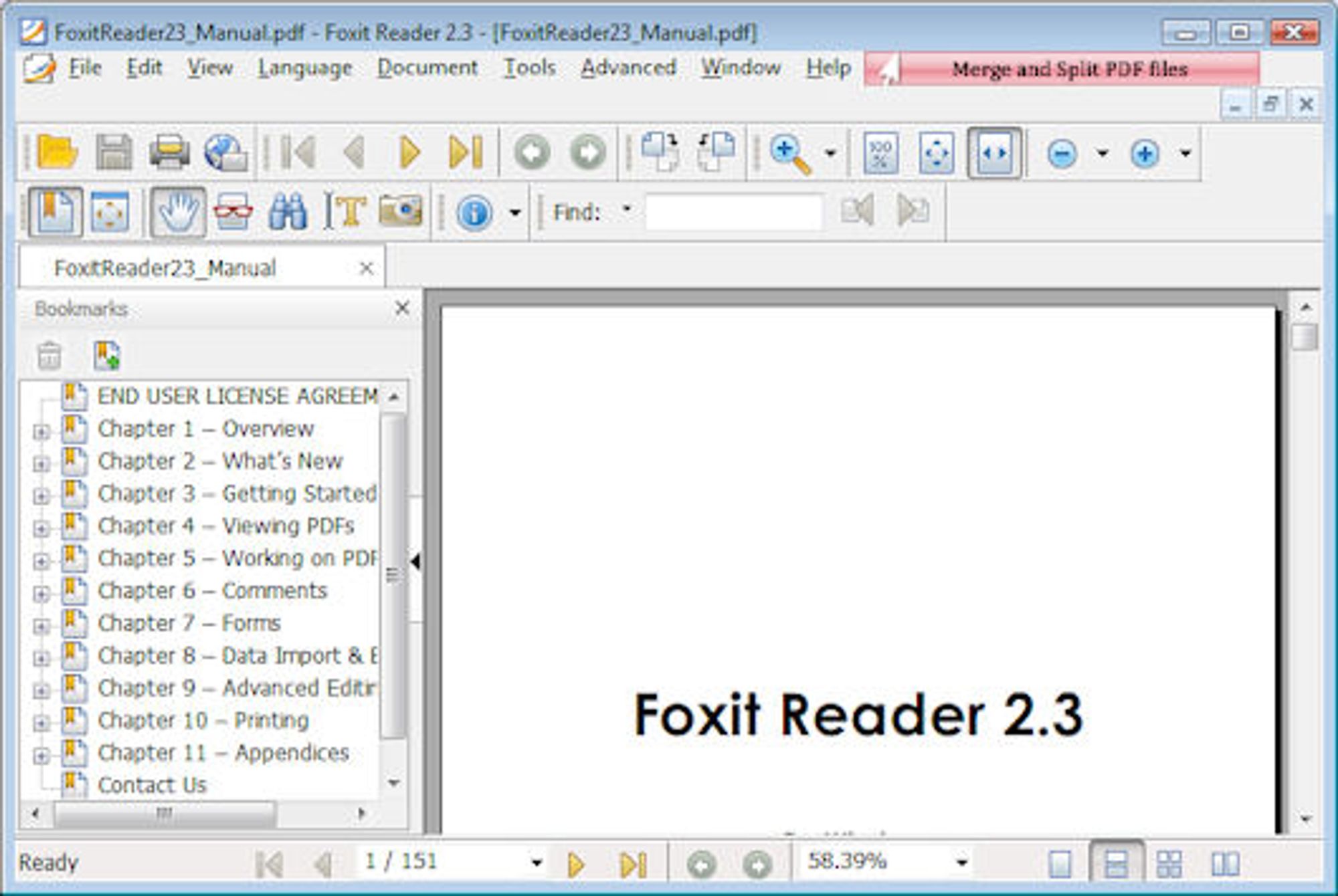This screenshot has height=896, width=1338.
Task: Open the Edit menu
Action: pyautogui.click(x=144, y=68)
